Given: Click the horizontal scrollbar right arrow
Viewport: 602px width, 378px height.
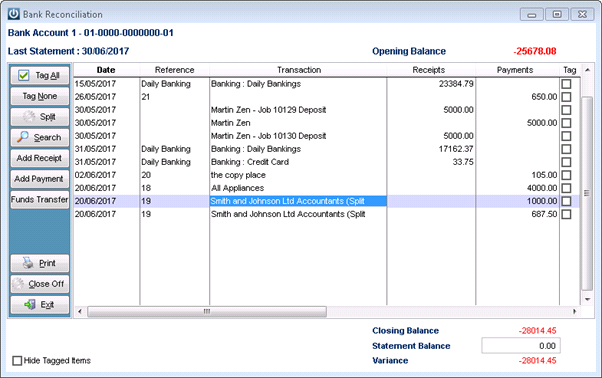Looking at the screenshot, I should 574,311.
